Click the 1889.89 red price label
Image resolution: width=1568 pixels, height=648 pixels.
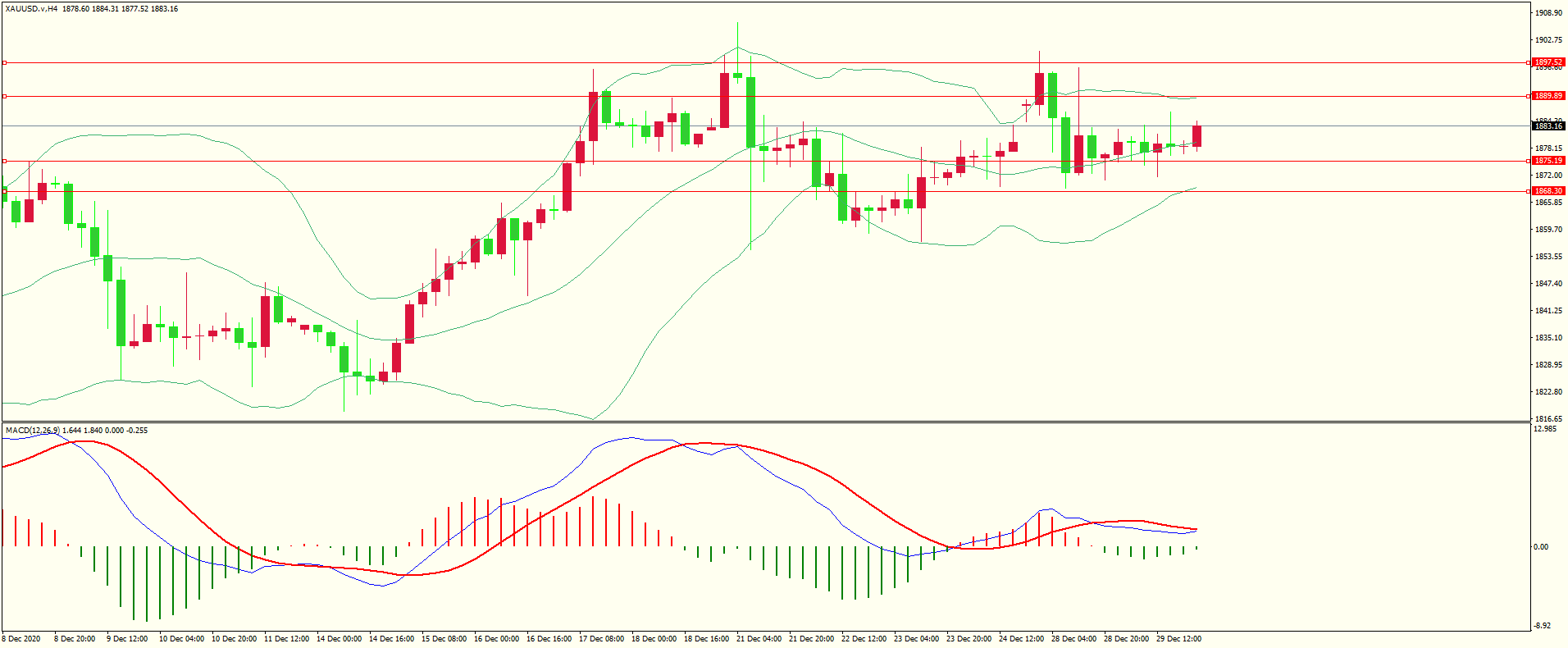coord(1548,96)
